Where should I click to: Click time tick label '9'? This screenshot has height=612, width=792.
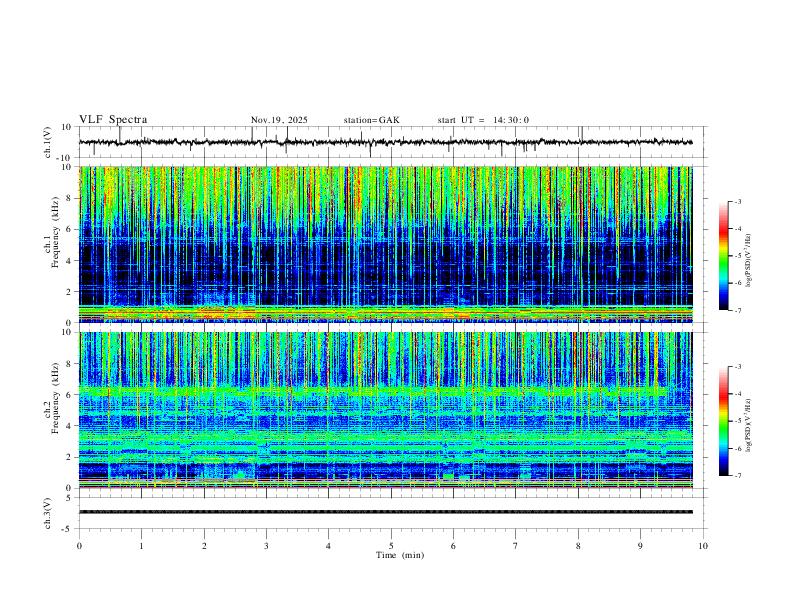pos(640,546)
